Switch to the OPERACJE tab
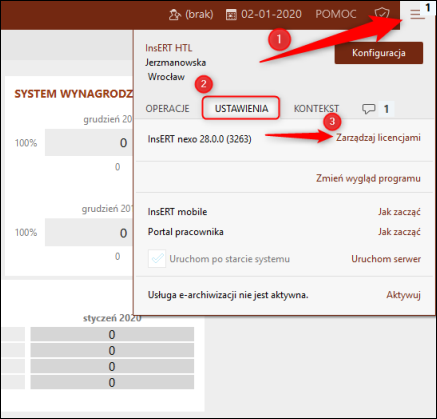The height and width of the screenshot is (419, 437). tap(167, 109)
